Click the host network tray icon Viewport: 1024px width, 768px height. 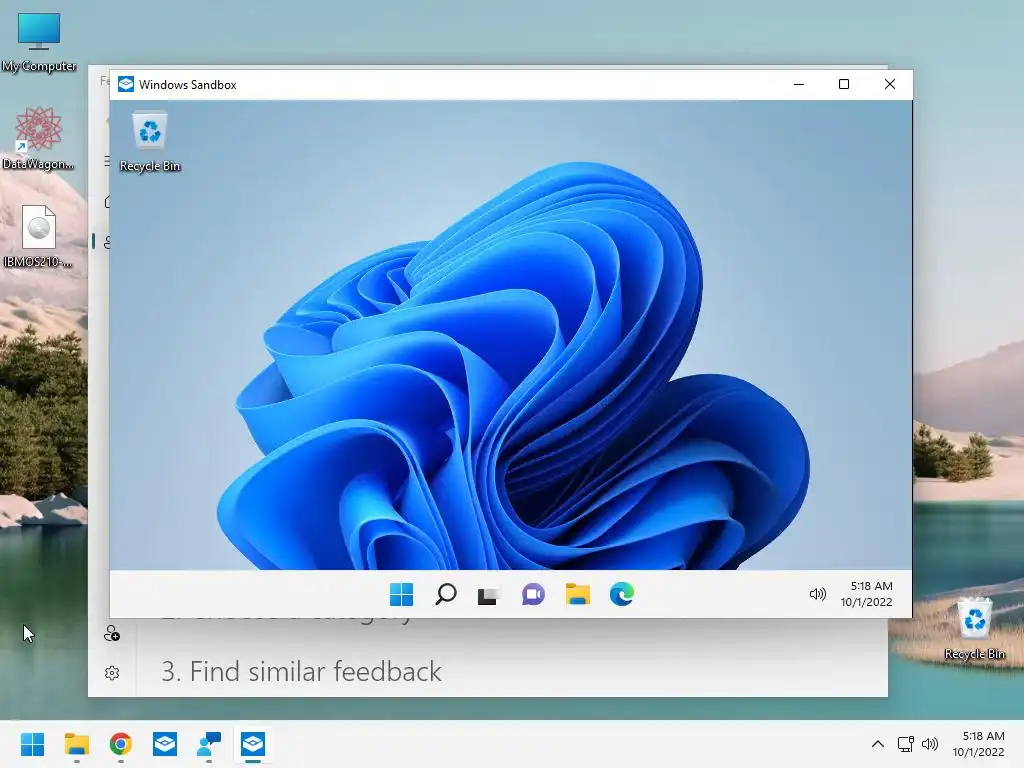905,744
